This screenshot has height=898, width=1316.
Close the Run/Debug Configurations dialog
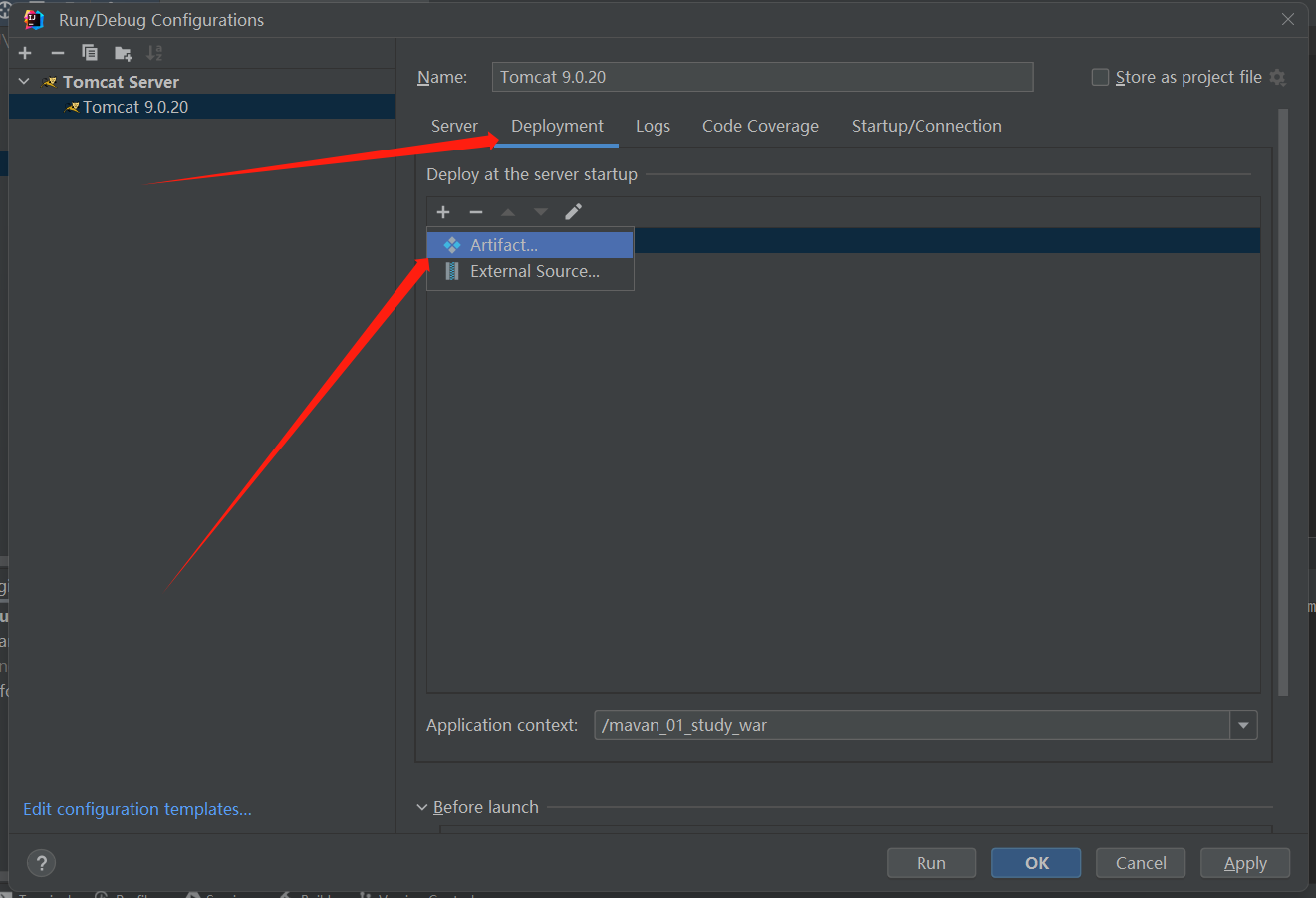(x=1288, y=19)
